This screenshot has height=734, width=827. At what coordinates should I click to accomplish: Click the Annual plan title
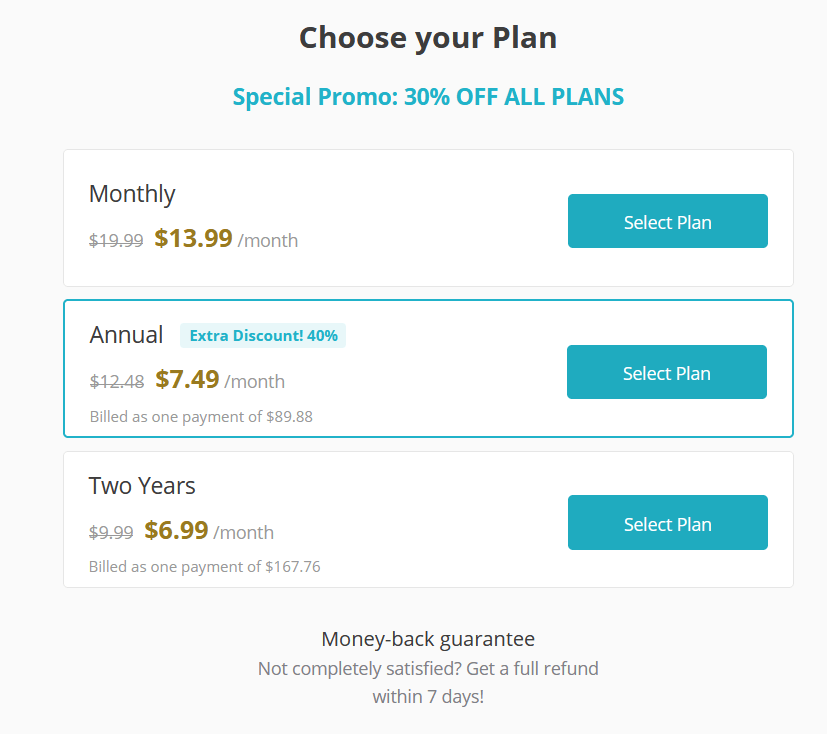[126, 335]
